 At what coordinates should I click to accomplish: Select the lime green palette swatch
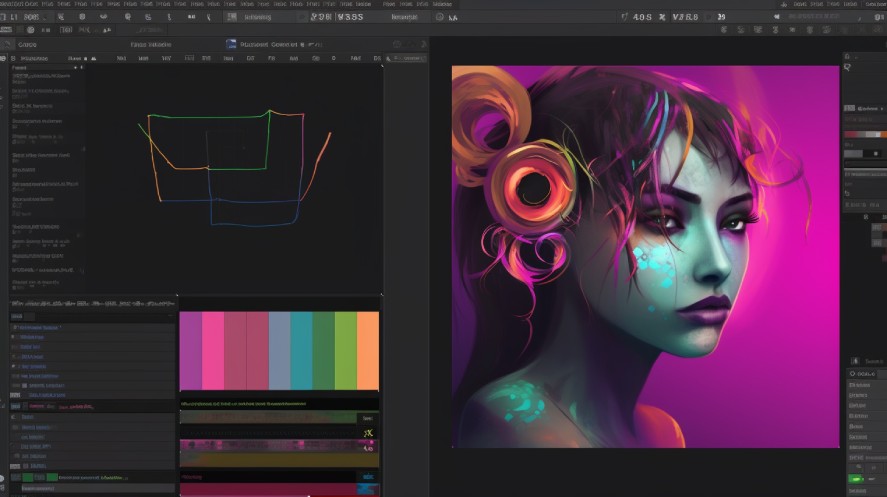pos(346,351)
